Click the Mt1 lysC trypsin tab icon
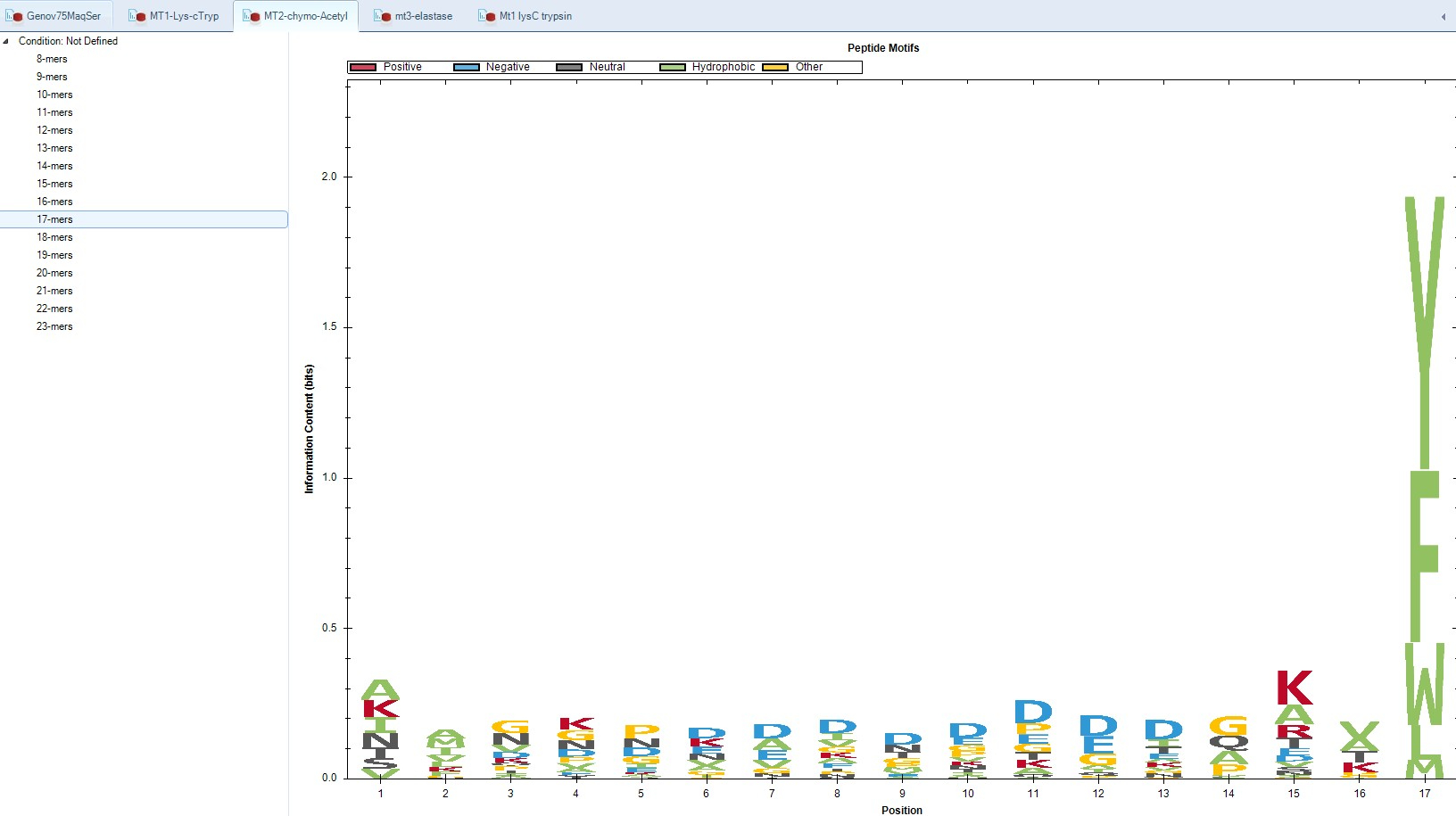Viewport: 1456px width, 816px height. pyautogui.click(x=487, y=16)
